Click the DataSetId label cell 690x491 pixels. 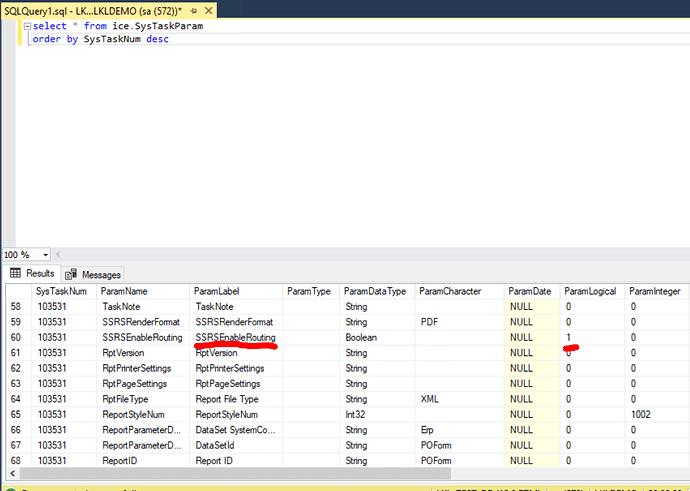click(x=236, y=445)
